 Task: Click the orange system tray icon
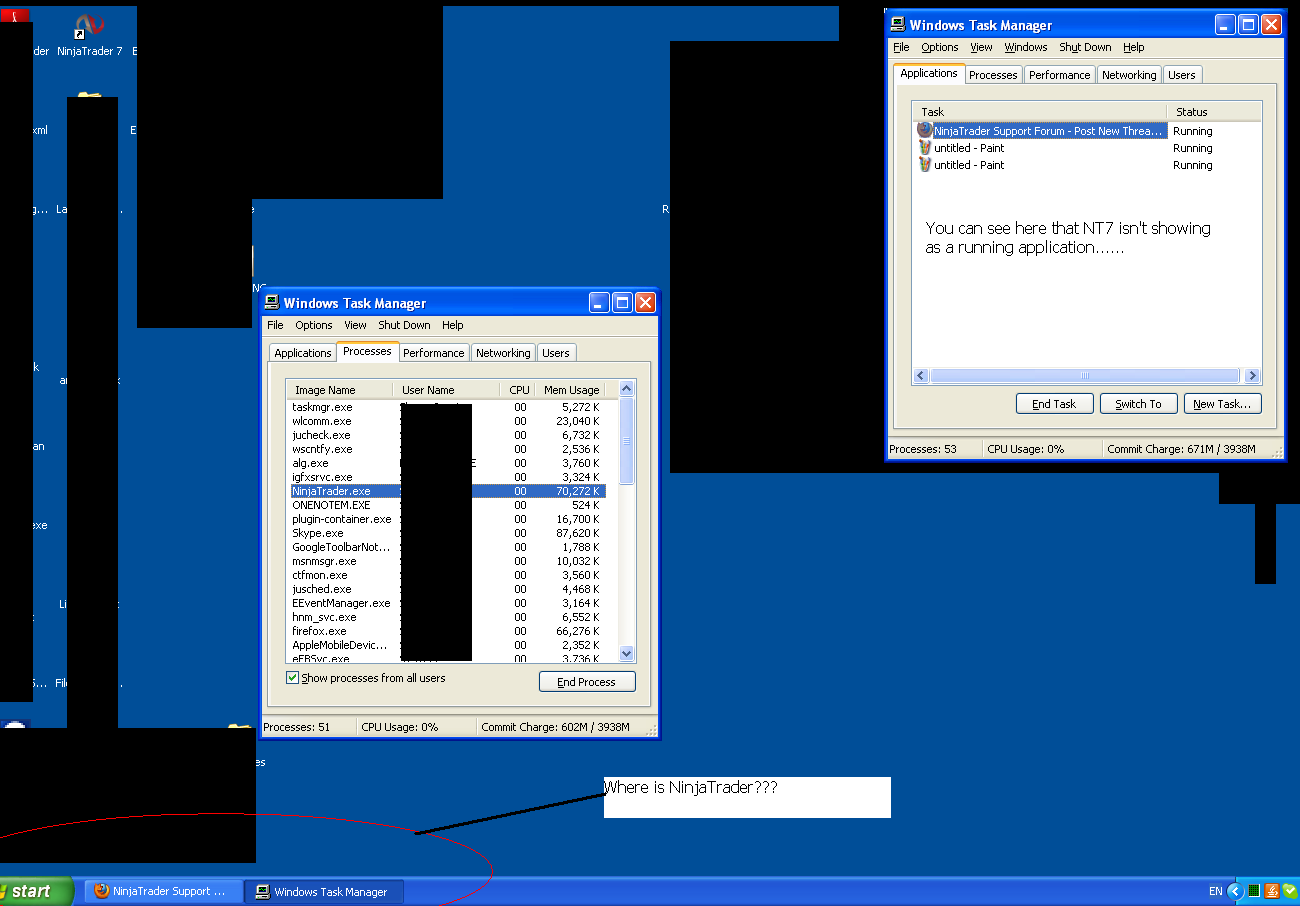(1272, 891)
